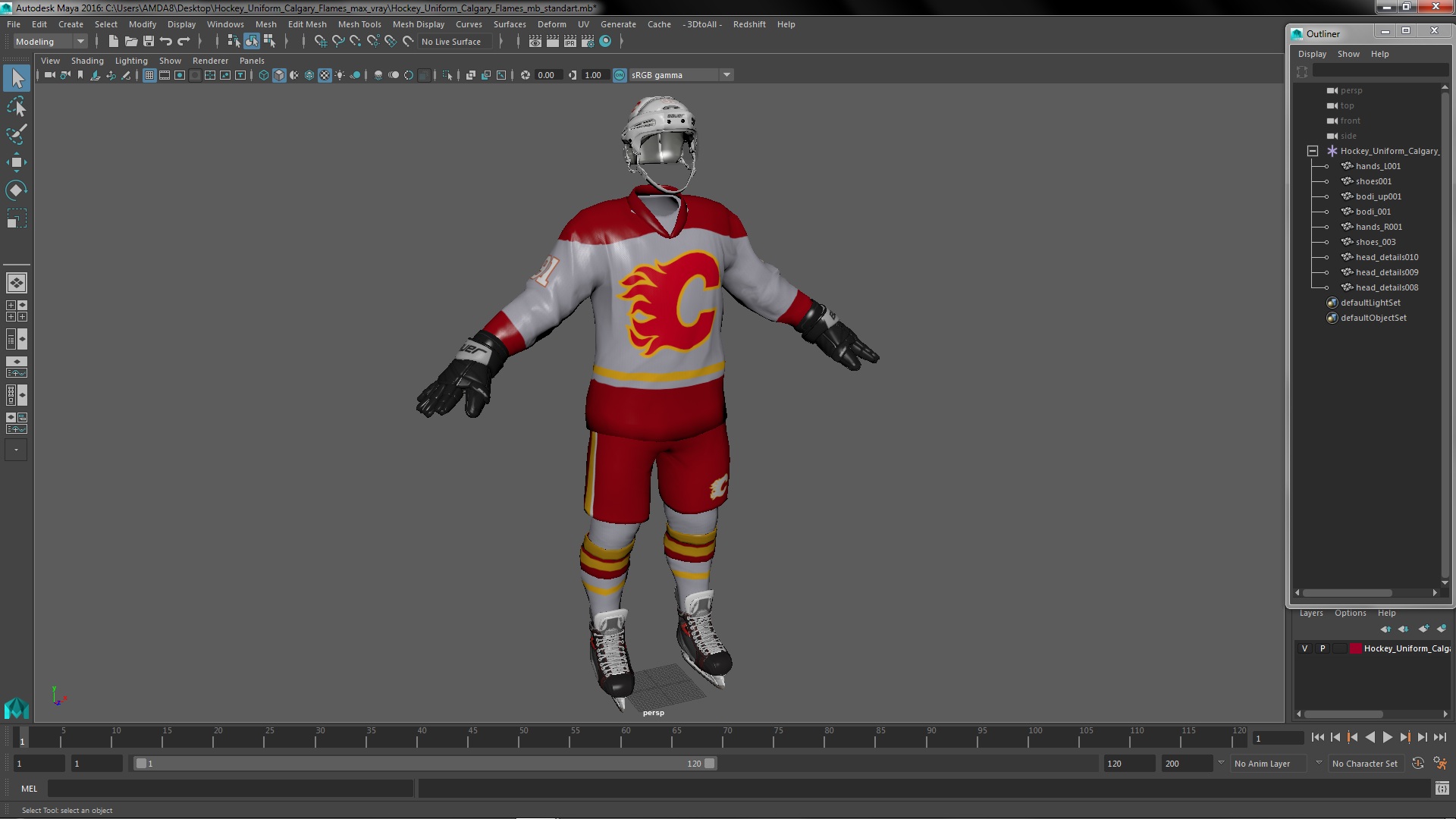The image size is (1456, 819).
Task: Toggle wireframe shading in viewport
Action: coord(264,75)
